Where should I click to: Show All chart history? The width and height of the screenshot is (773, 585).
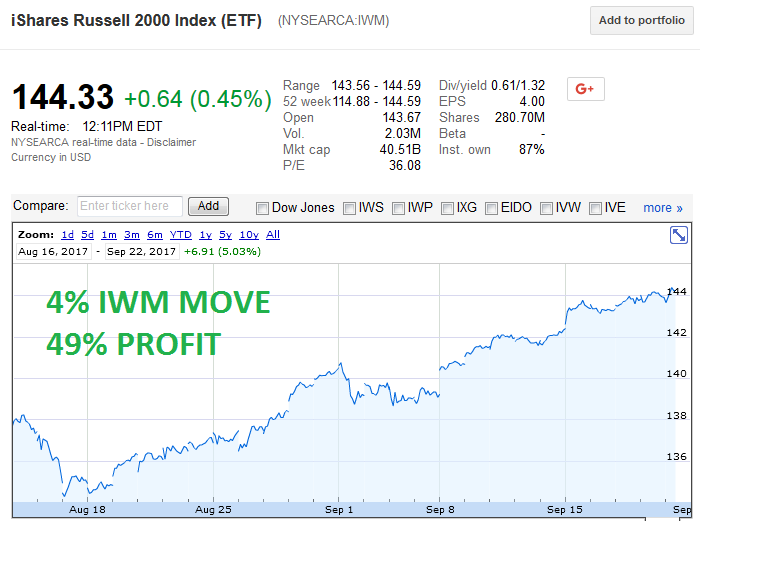click(273, 234)
